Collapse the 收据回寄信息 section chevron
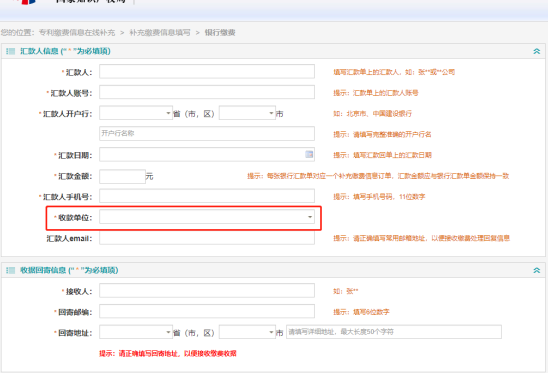Screen dimensions: 548x373 point(536,270)
